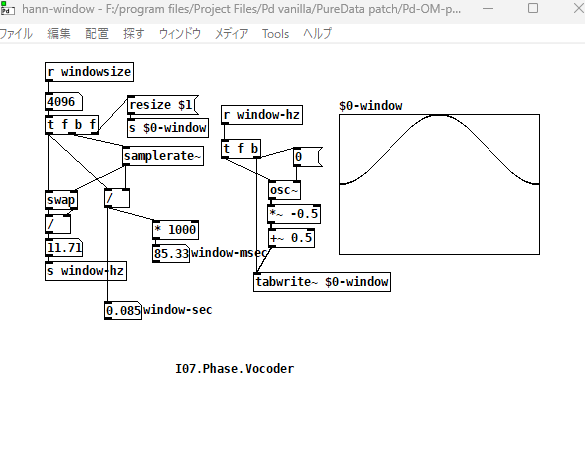The image size is (585, 476).
Task: Open the ウィンドウ menu
Action: point(180,34)
